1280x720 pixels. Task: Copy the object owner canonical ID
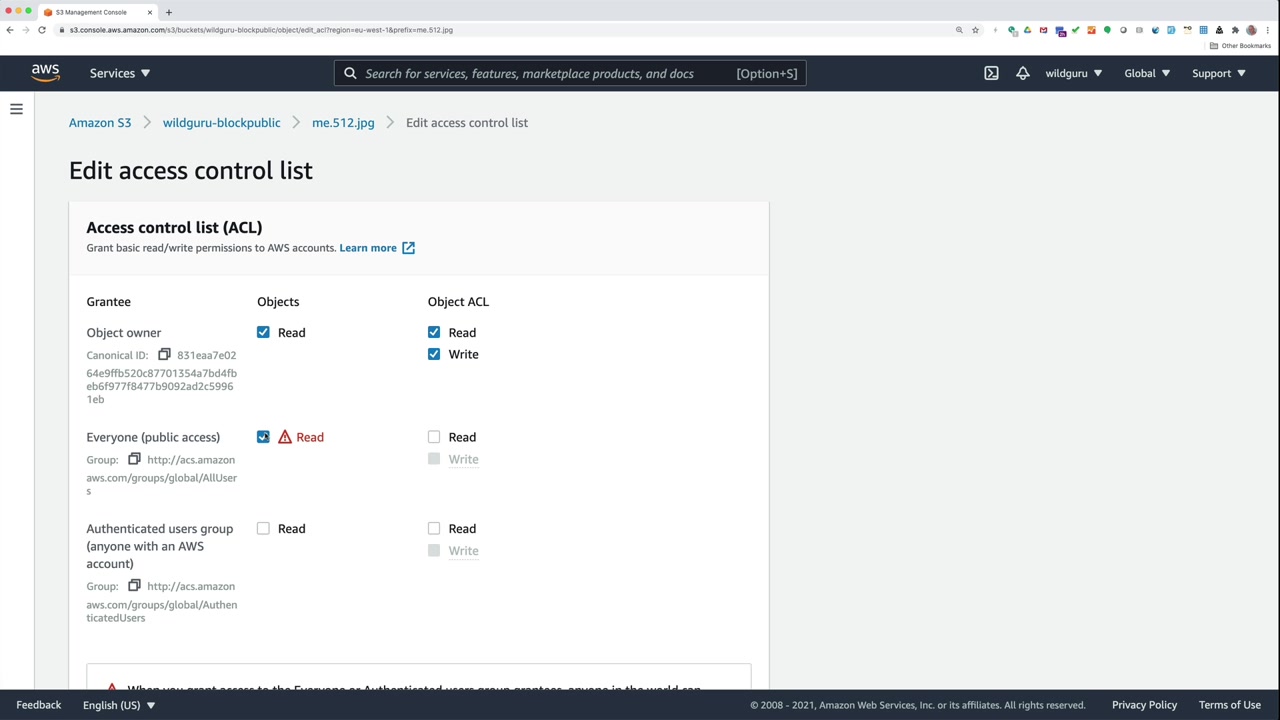pos(164,355)
